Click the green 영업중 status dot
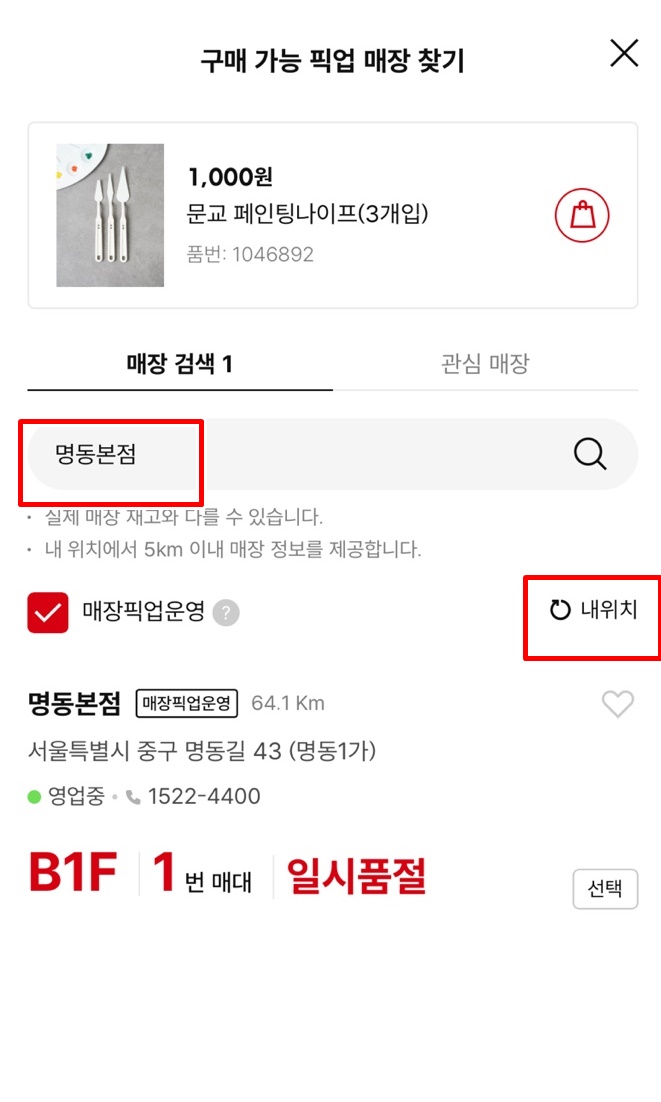 pyautogui.click(x=34, y=797)
